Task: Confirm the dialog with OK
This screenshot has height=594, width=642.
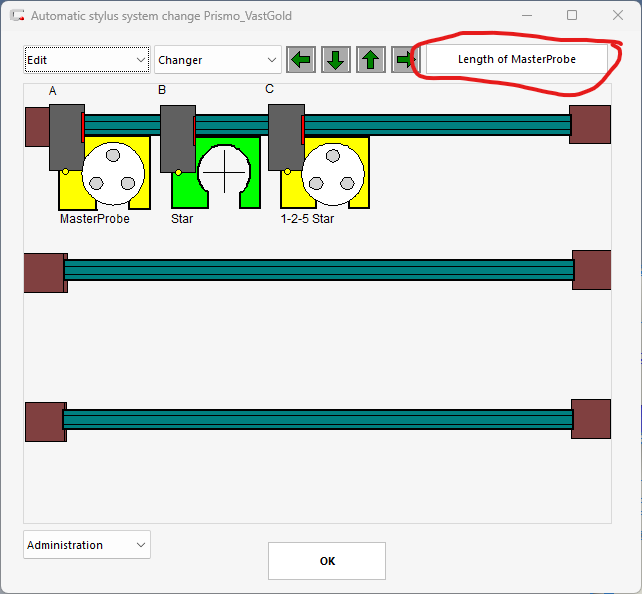Action: [327, 561]
